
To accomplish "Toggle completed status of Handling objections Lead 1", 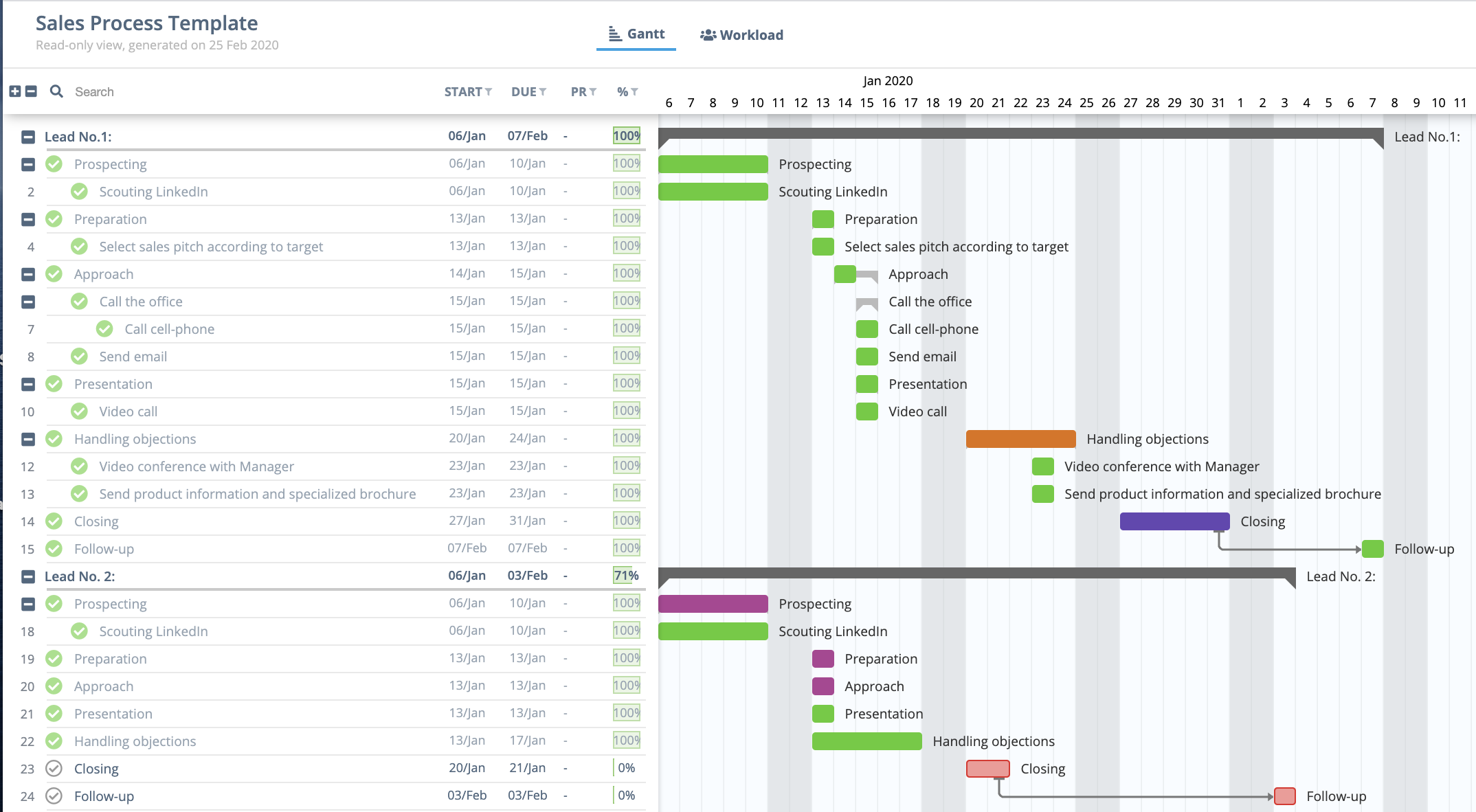I will coord(55,439).
